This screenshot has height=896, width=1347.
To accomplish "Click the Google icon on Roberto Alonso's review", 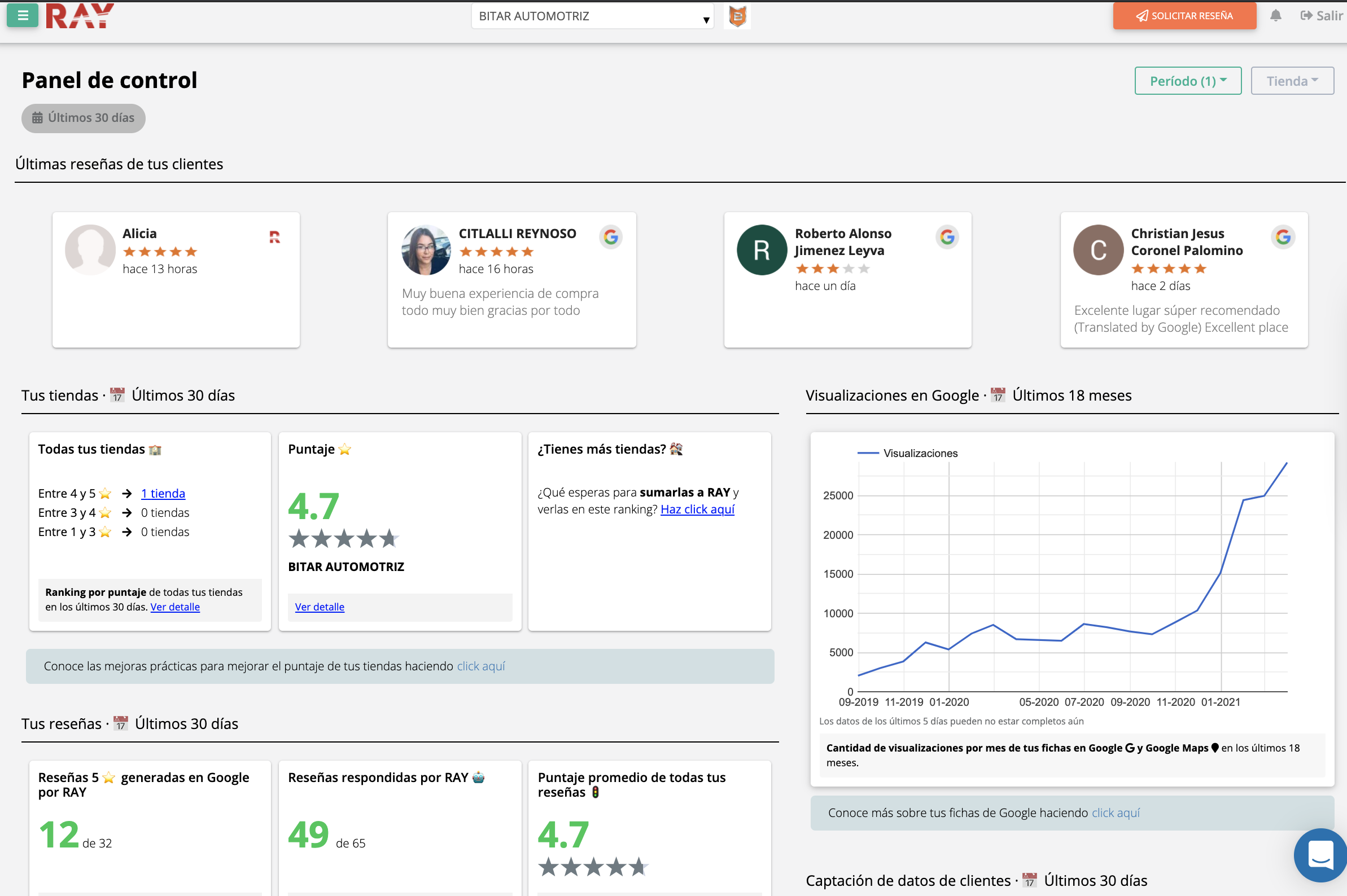I will [947, 236].
